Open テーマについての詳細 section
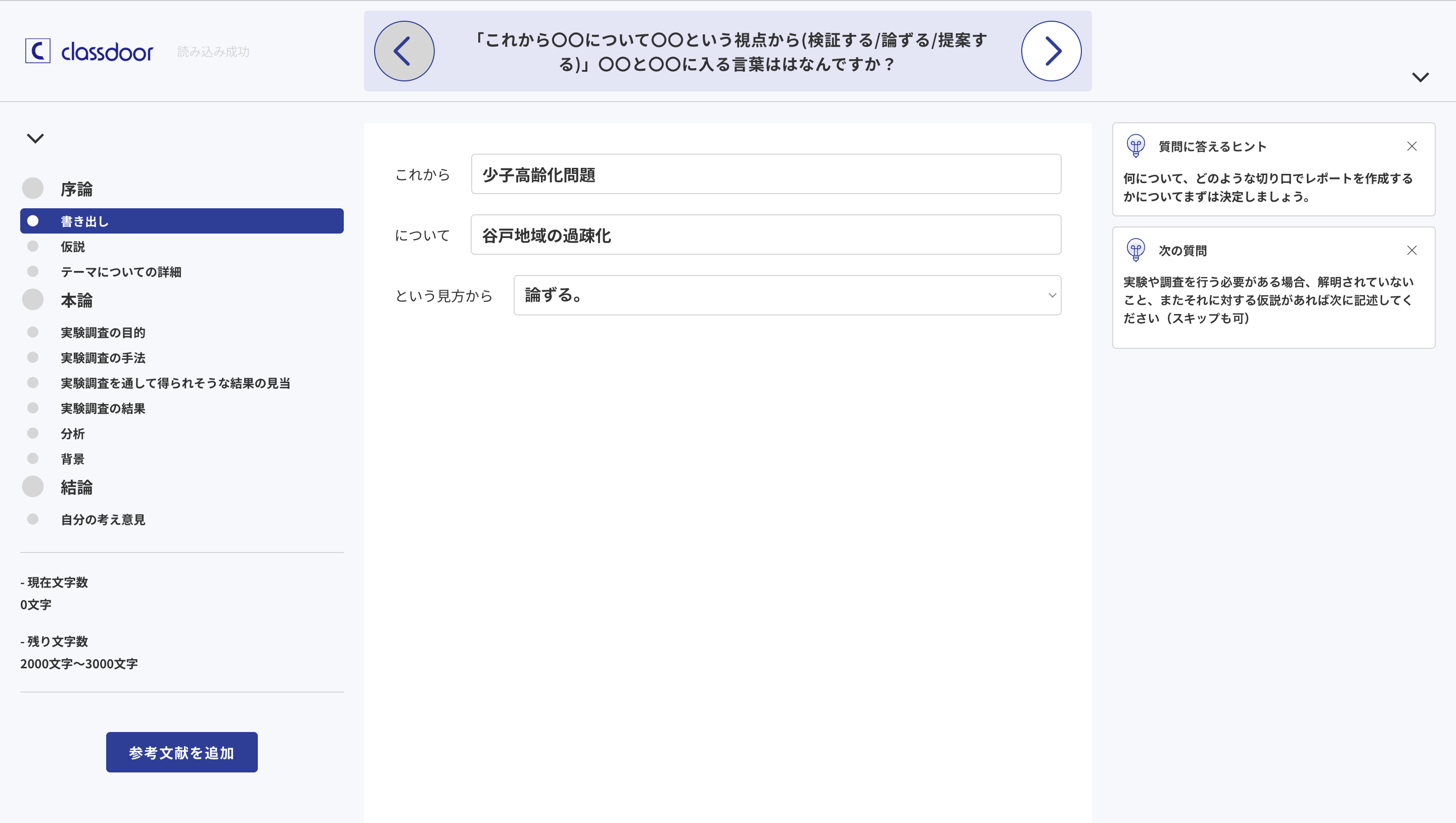The height and width of the screenshot is (823, 1456). click(x=121, y=272)
